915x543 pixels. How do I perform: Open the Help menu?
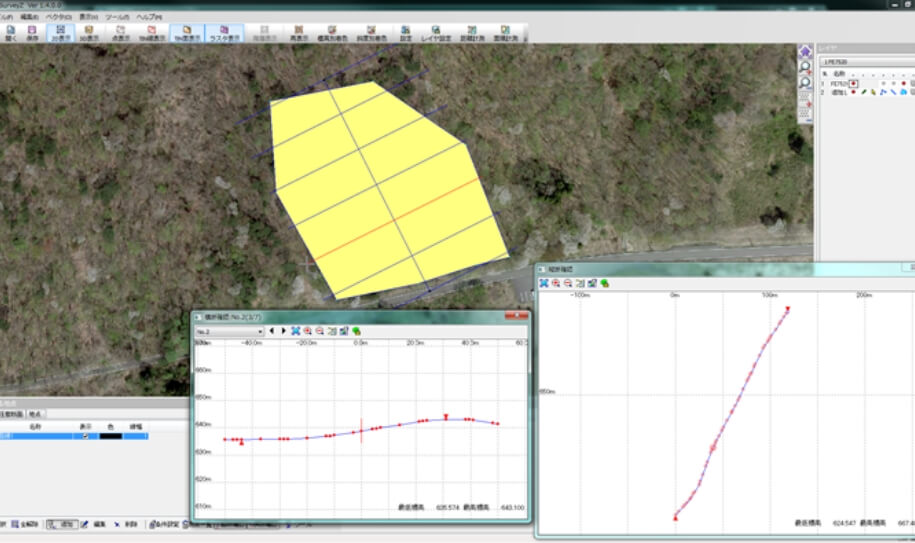pyautogui.click(x=148, y=17)
